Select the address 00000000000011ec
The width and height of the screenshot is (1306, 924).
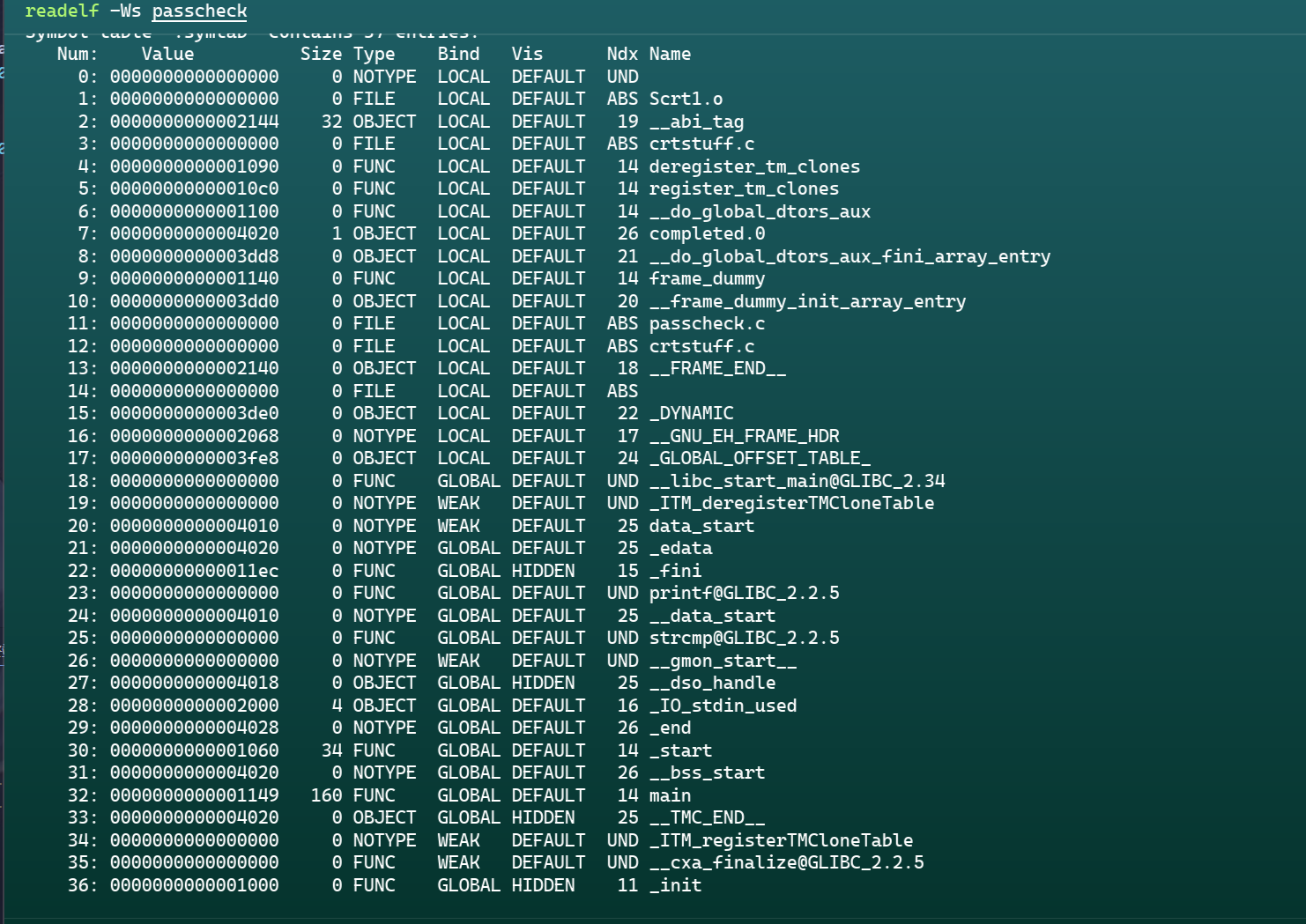194,572
